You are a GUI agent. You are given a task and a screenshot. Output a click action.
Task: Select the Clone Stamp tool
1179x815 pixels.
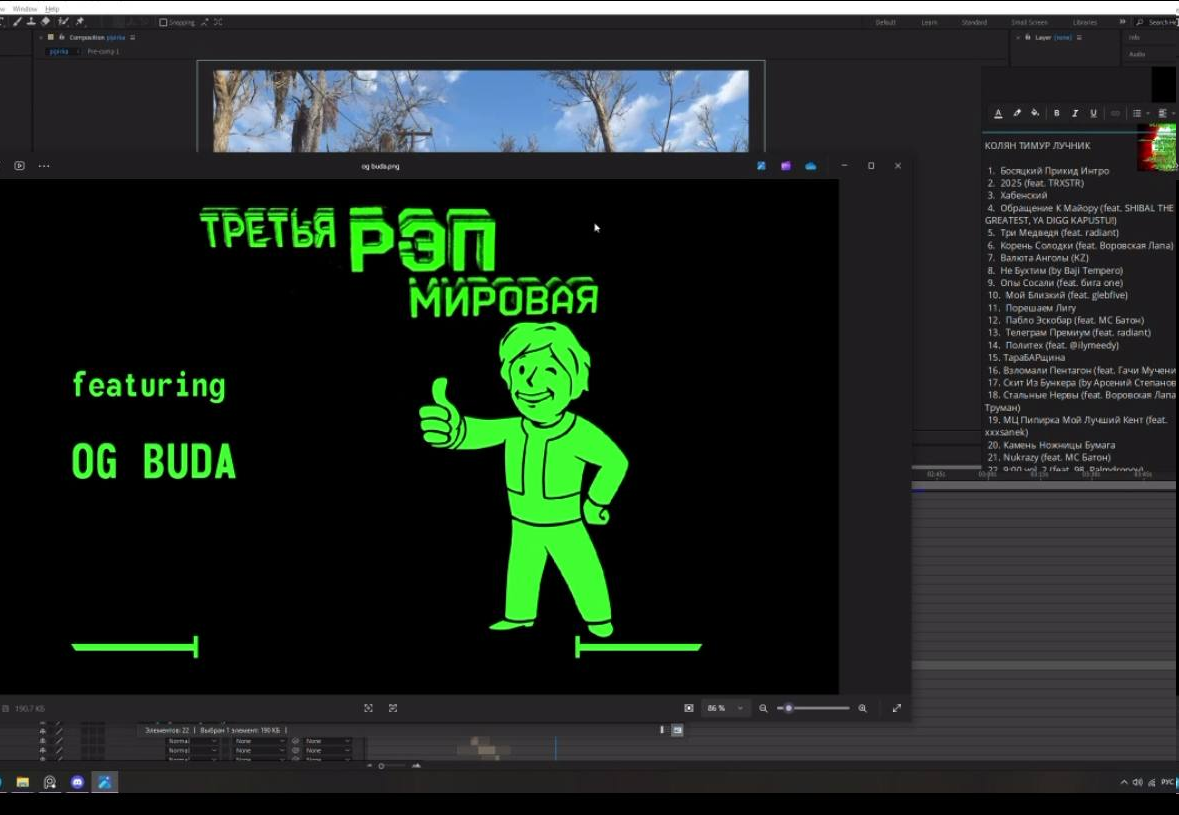coord(31,22)
